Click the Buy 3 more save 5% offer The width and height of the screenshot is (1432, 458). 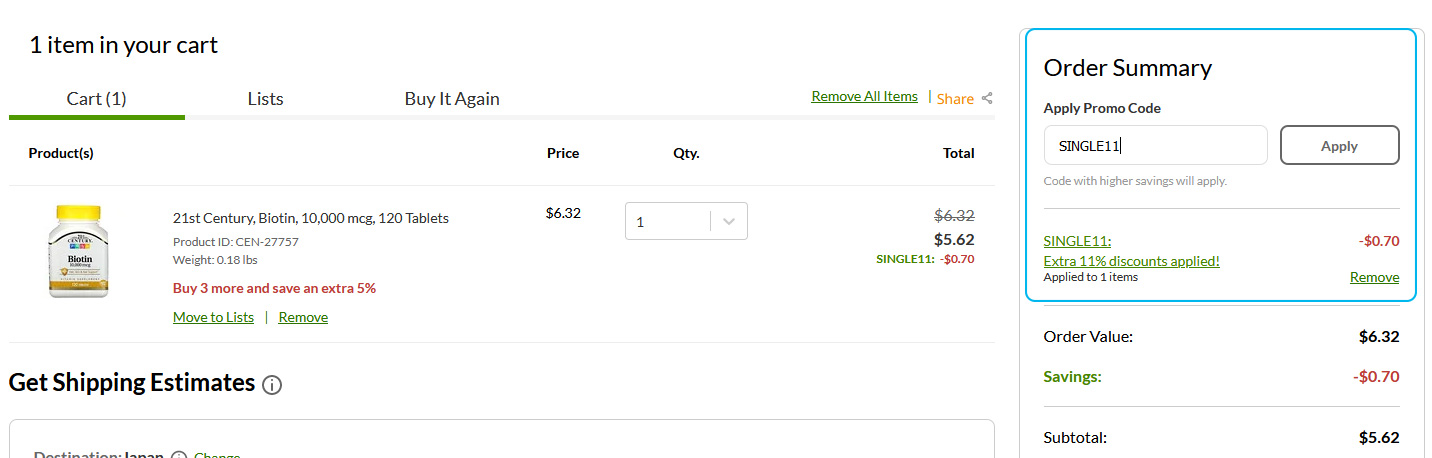point(274,288)
